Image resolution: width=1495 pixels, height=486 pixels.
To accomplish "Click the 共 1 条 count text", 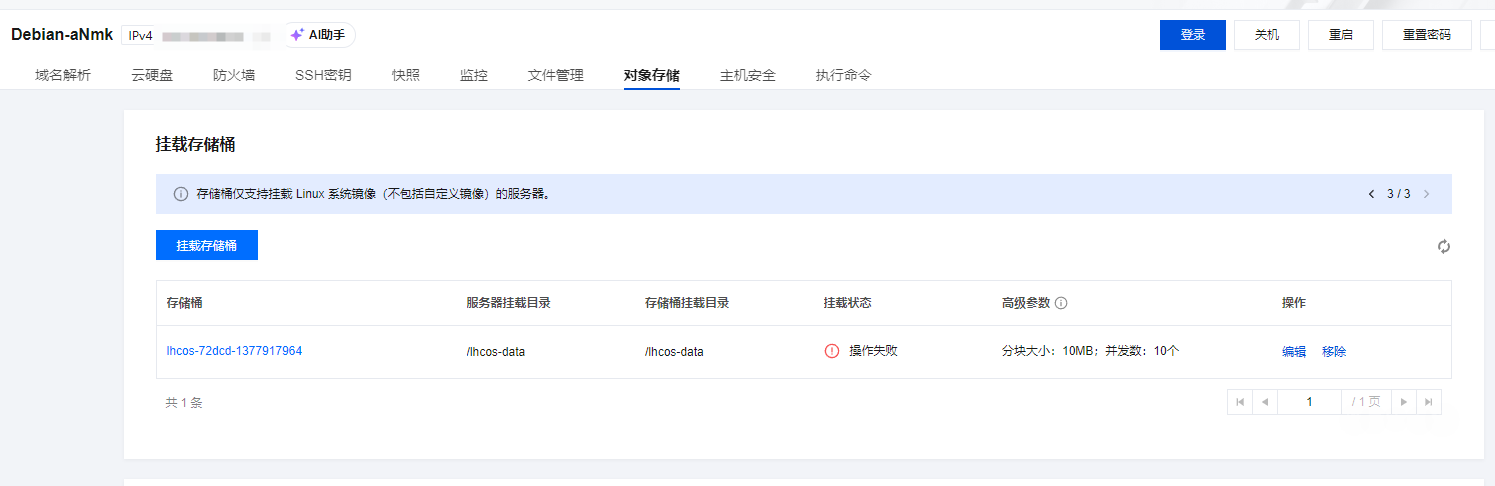I will click(184, 403).
